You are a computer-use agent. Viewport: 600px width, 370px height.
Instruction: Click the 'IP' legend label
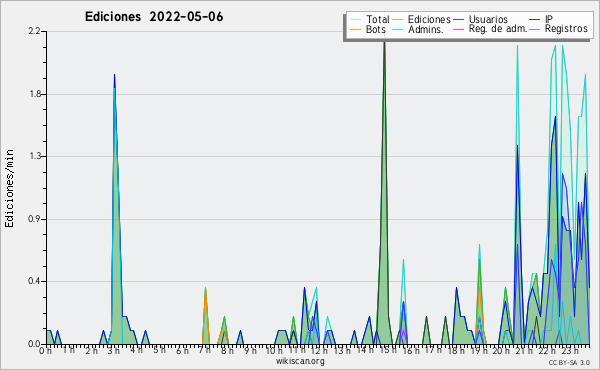549,19
